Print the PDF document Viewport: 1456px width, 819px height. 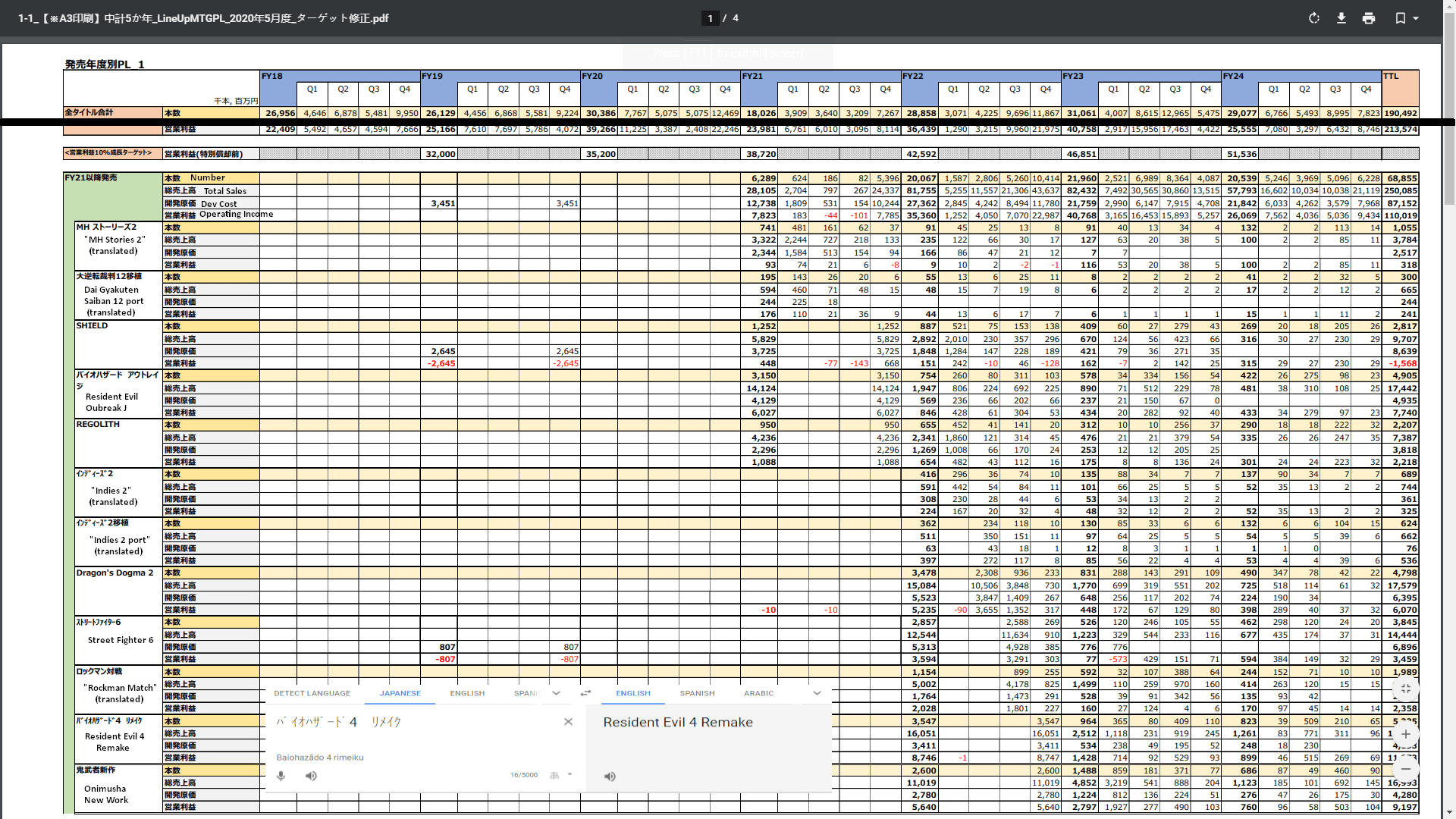pyautogui.click(x=1369, y=18)
